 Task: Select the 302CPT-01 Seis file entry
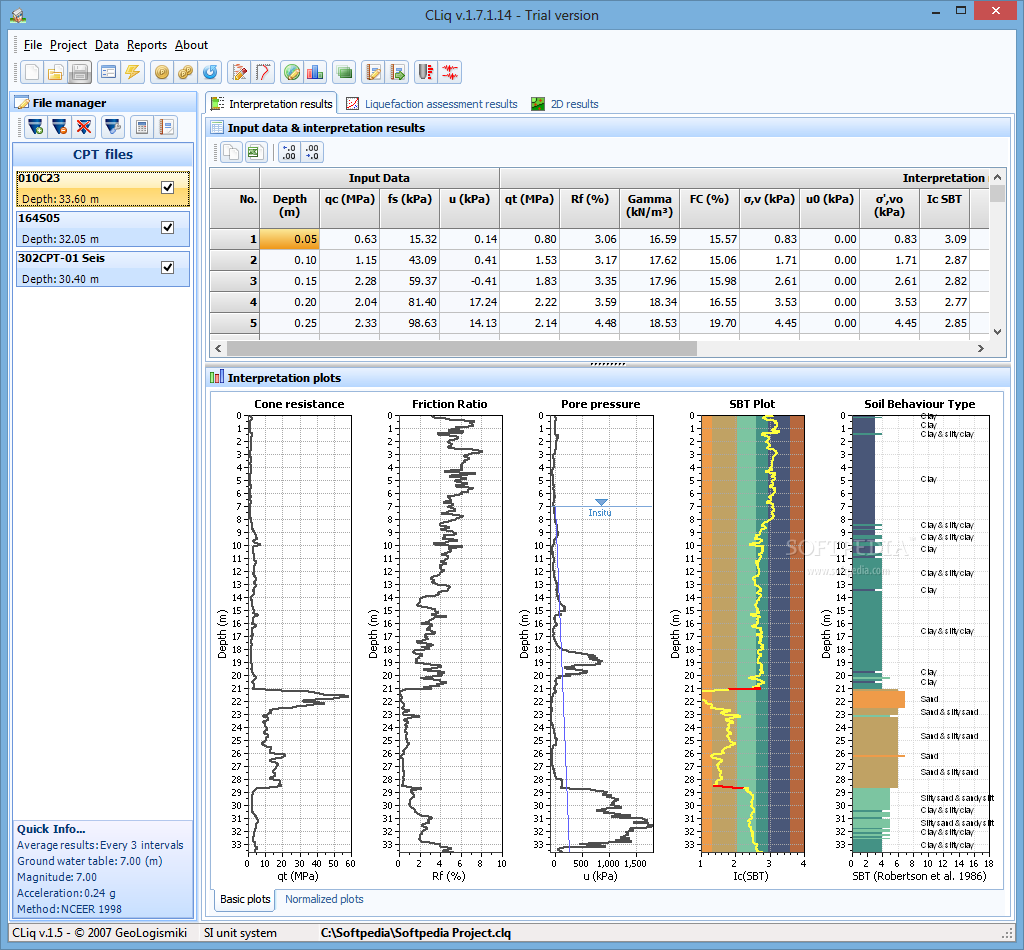click(x=103, y=268)
